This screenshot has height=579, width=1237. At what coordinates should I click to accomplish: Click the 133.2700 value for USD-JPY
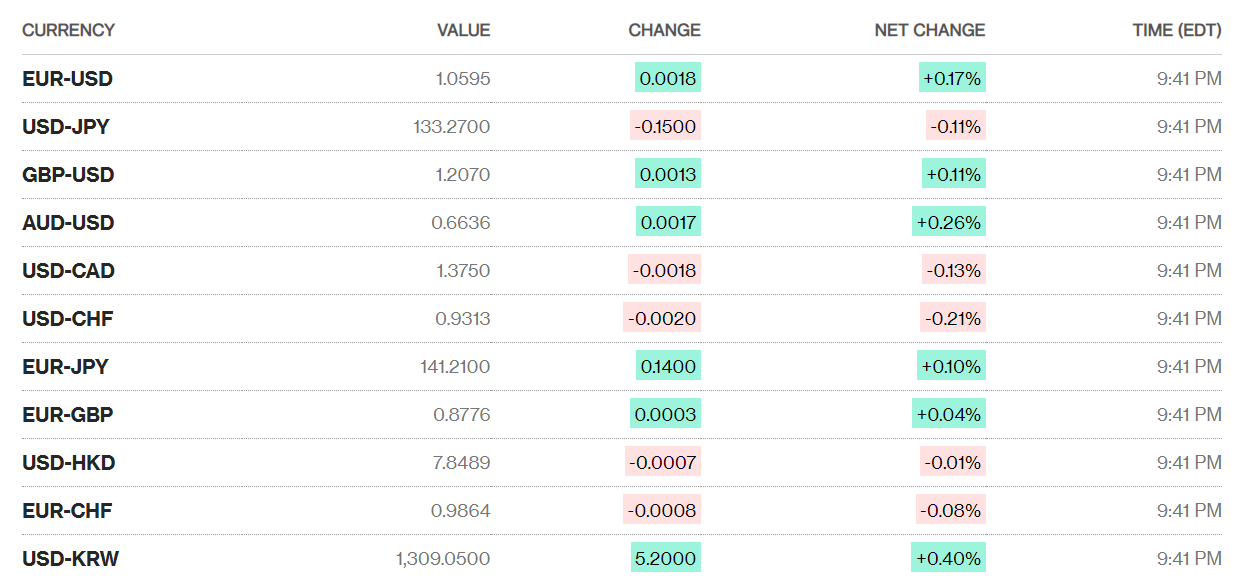tap(451, 126)
